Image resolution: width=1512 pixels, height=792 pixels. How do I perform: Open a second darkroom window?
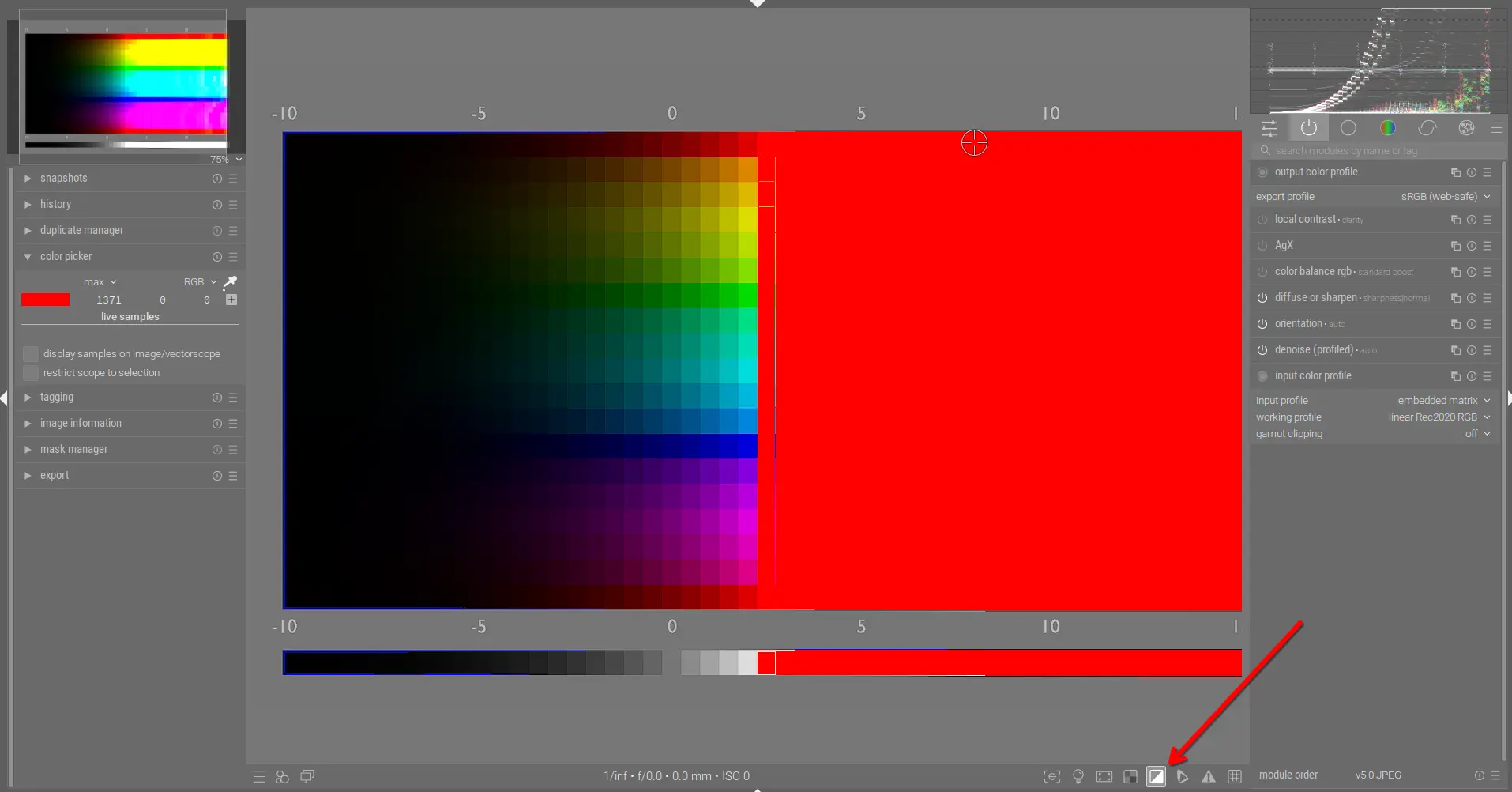[x=307, y=776]
